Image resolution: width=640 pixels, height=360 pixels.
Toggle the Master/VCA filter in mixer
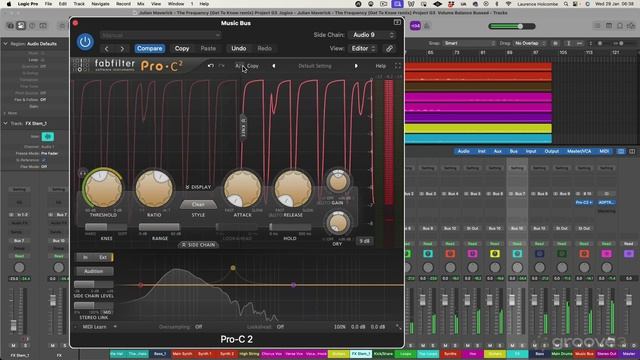tap(579, 151)
